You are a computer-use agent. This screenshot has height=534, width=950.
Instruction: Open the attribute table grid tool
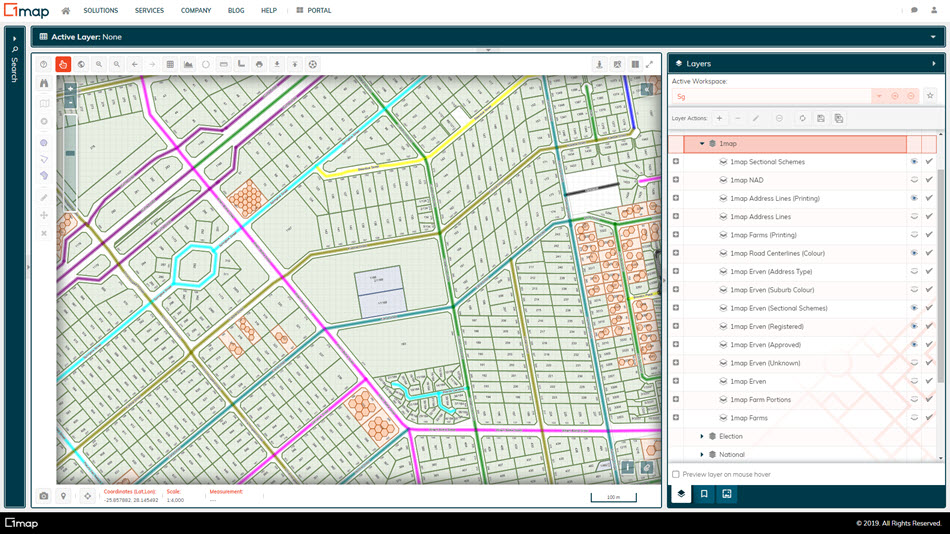pos(170,64)
